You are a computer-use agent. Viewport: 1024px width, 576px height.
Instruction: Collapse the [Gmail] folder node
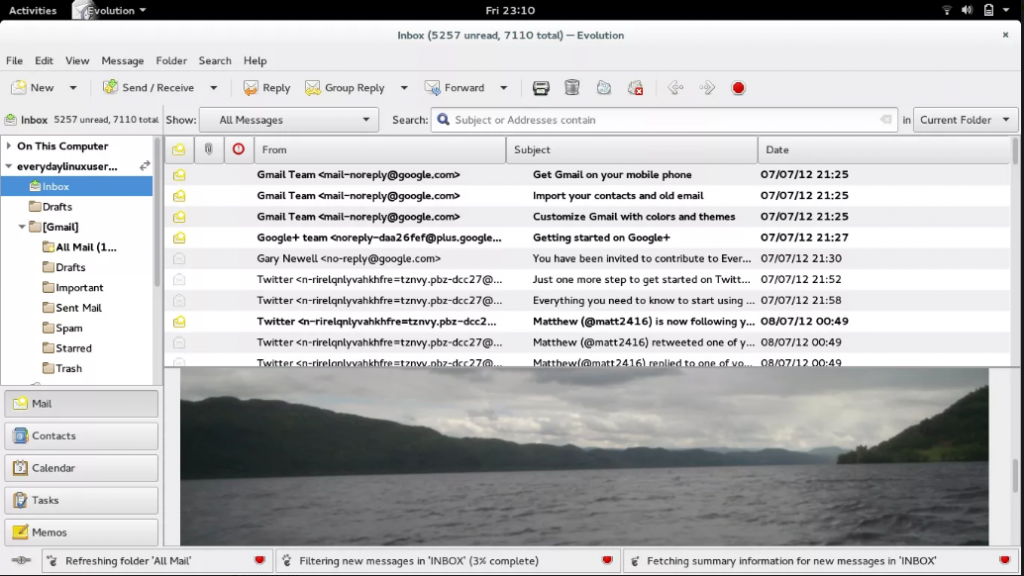pyautogui.click(x=22, y=227)
